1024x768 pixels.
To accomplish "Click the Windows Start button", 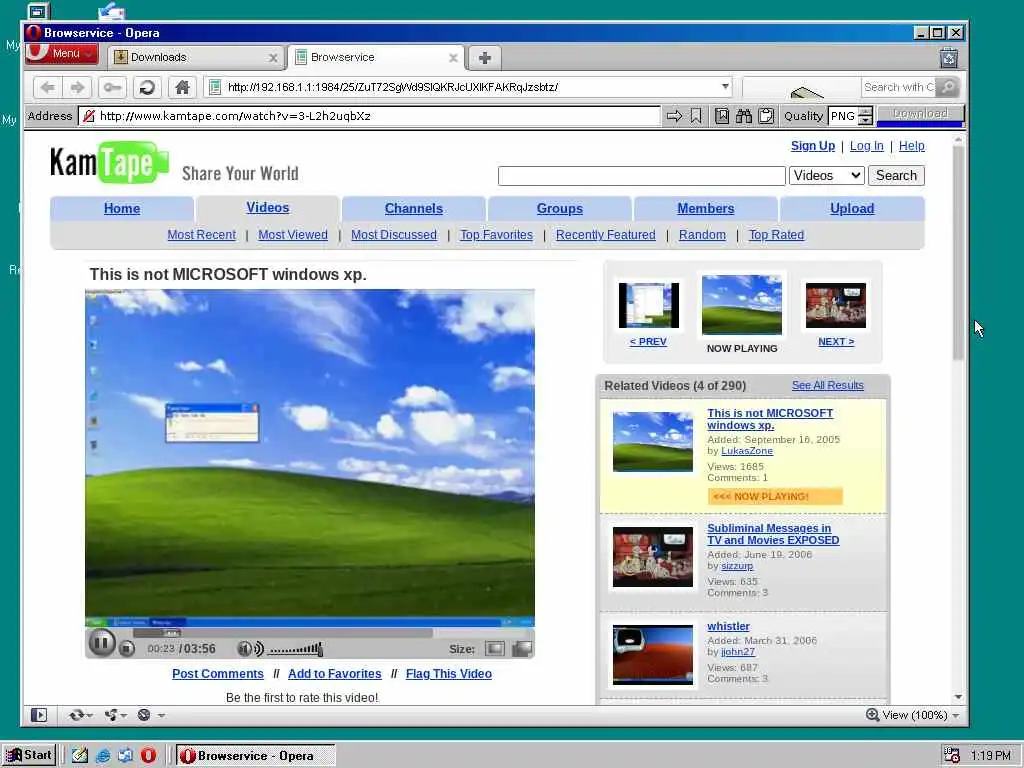I will pos(29,756).
